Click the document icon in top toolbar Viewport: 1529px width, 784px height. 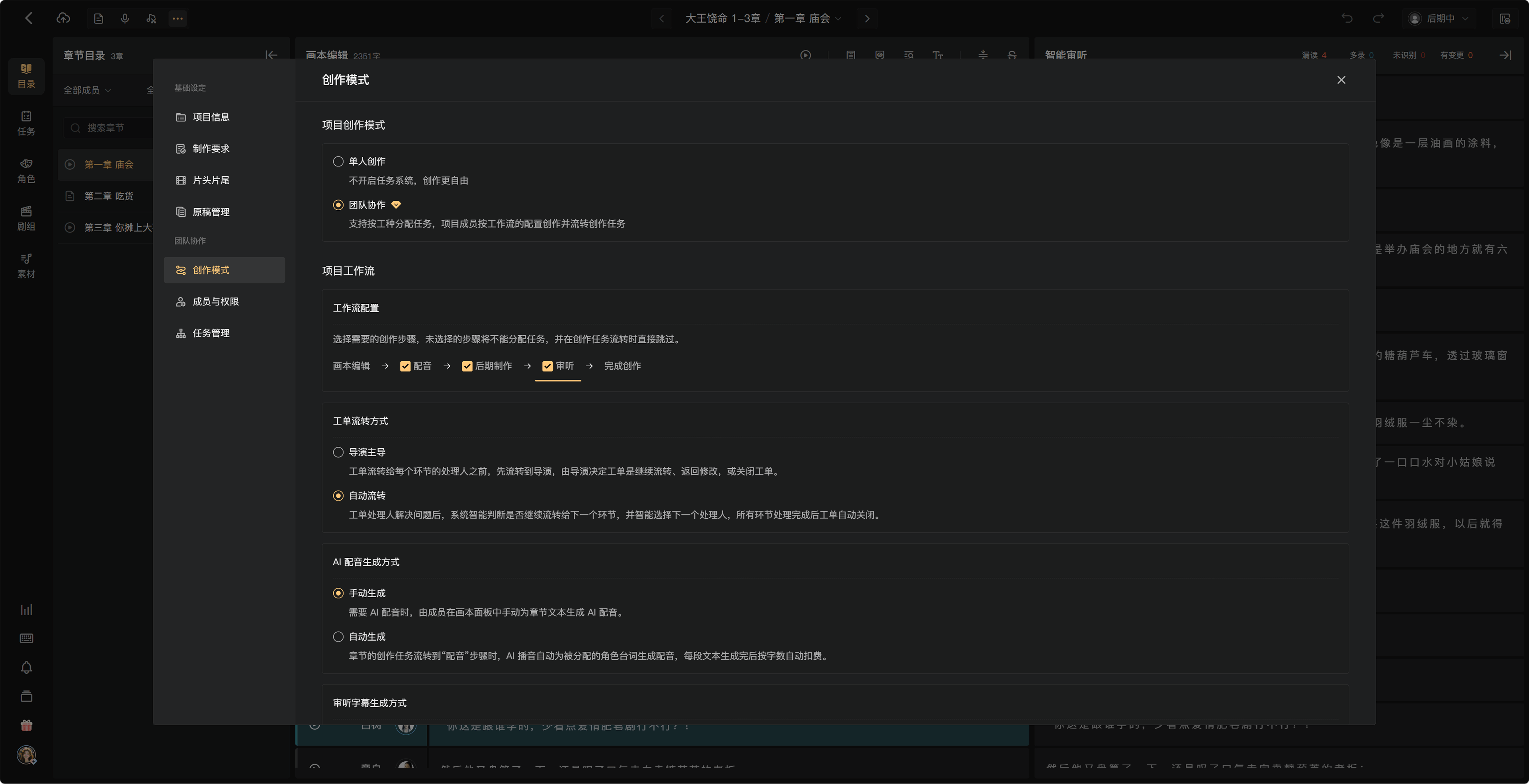click(98, 18)
